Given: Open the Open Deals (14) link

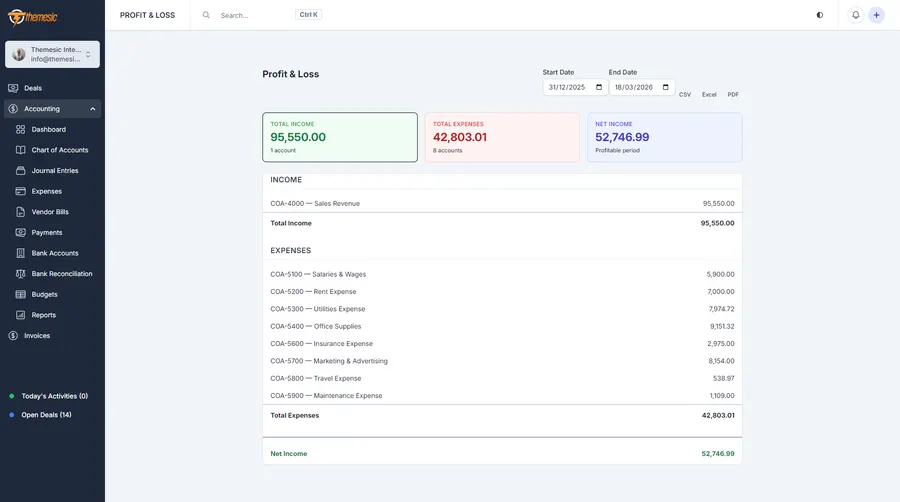Looking at the screenshot, I should (x=46, y=415).
